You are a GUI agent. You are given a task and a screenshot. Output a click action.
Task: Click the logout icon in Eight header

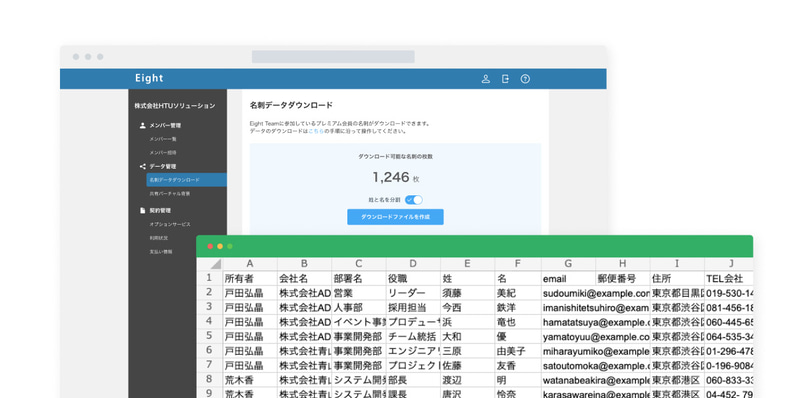coord(505,79)
